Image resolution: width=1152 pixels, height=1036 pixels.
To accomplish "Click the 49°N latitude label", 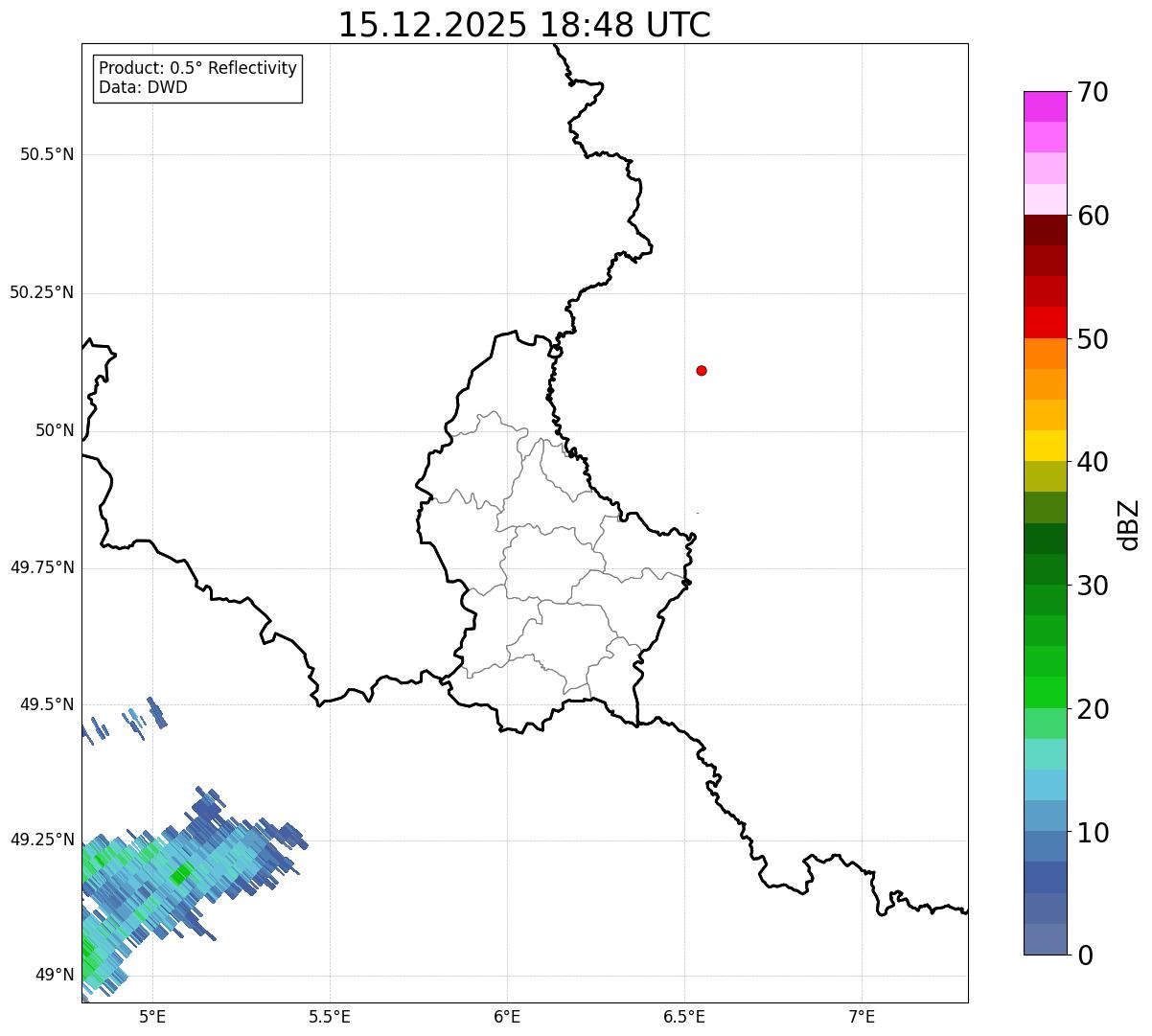I will coord(55,975).
